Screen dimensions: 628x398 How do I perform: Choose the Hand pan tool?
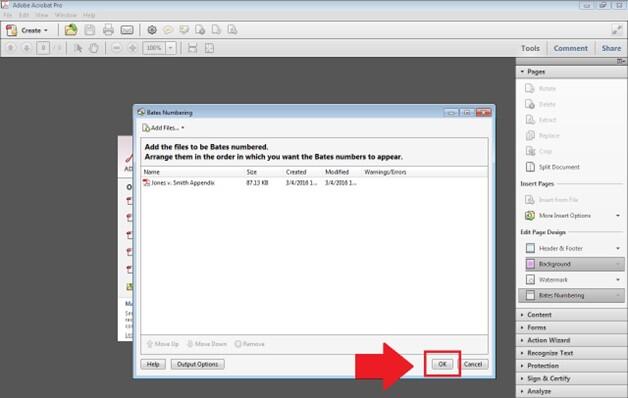click(x=94, y=48)
